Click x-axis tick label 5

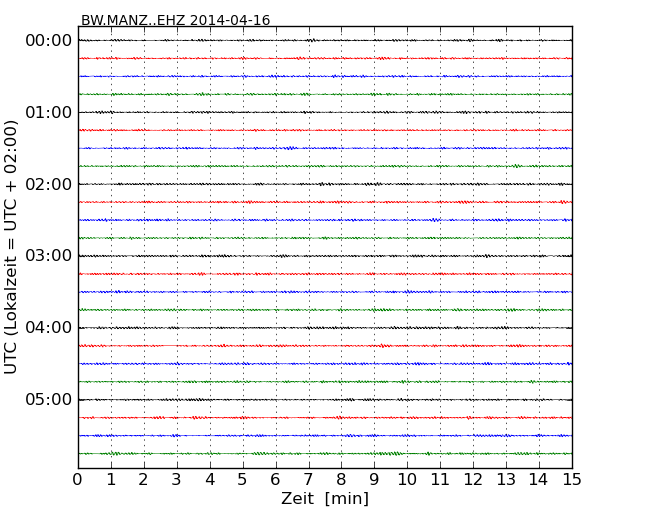click(x=242, y=479)
